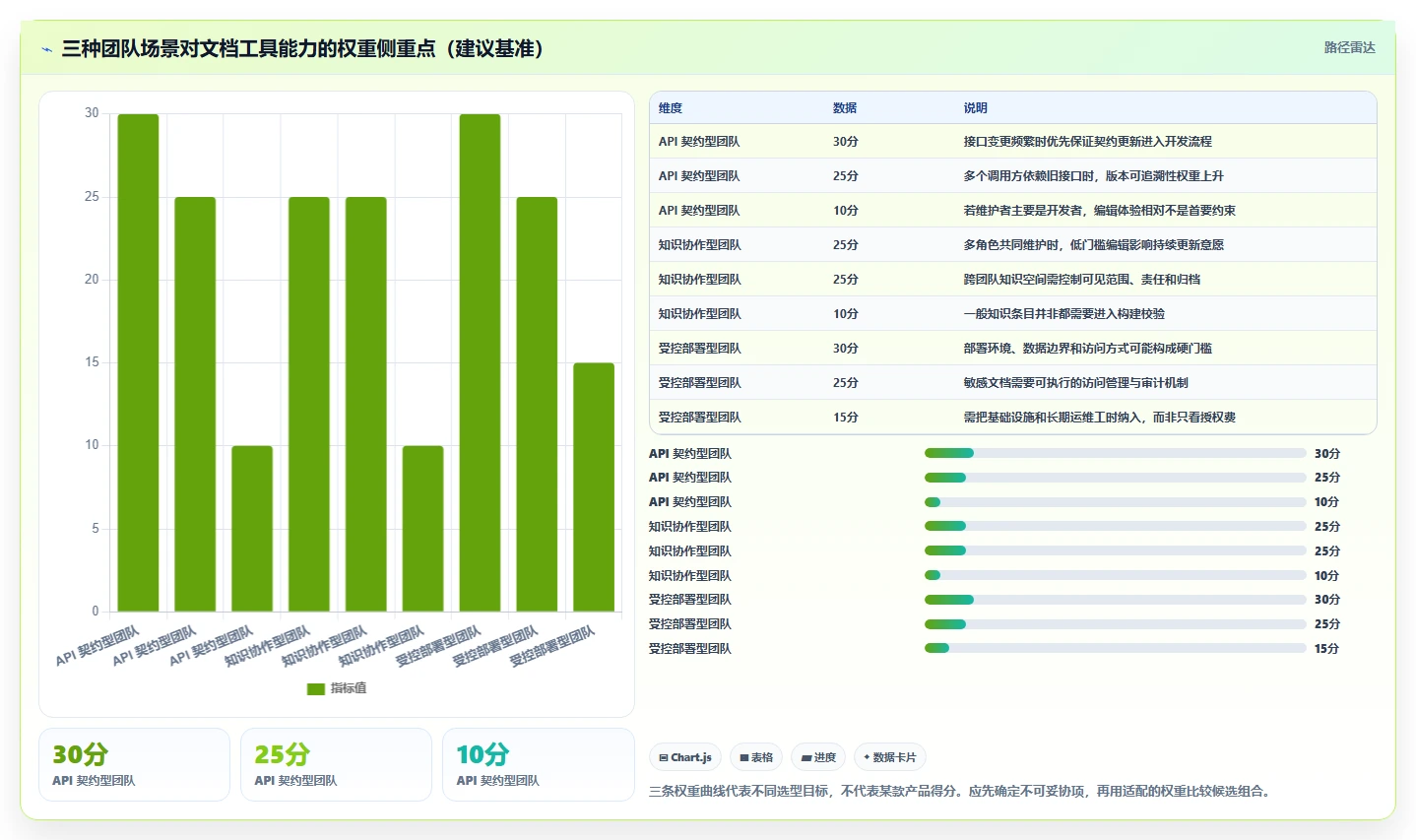Click the 受控部署型团队 15分 progress bar
Image resolution: width=1416 pixels, height=840 pixels.
click(1115, 648)
